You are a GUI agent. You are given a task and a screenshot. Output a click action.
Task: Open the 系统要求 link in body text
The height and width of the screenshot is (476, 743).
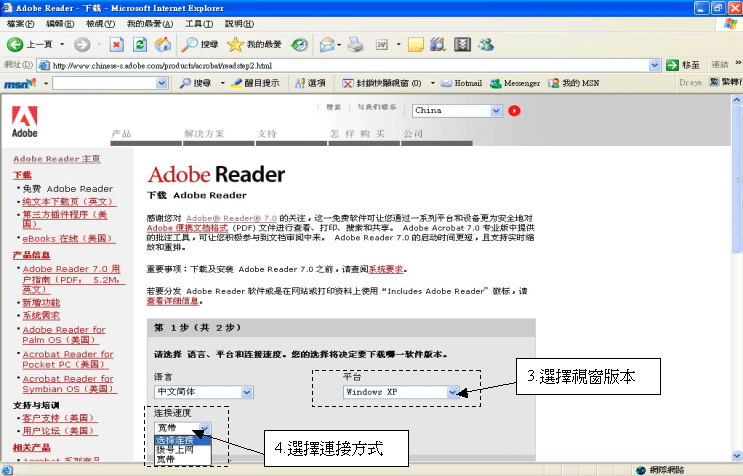386,269
